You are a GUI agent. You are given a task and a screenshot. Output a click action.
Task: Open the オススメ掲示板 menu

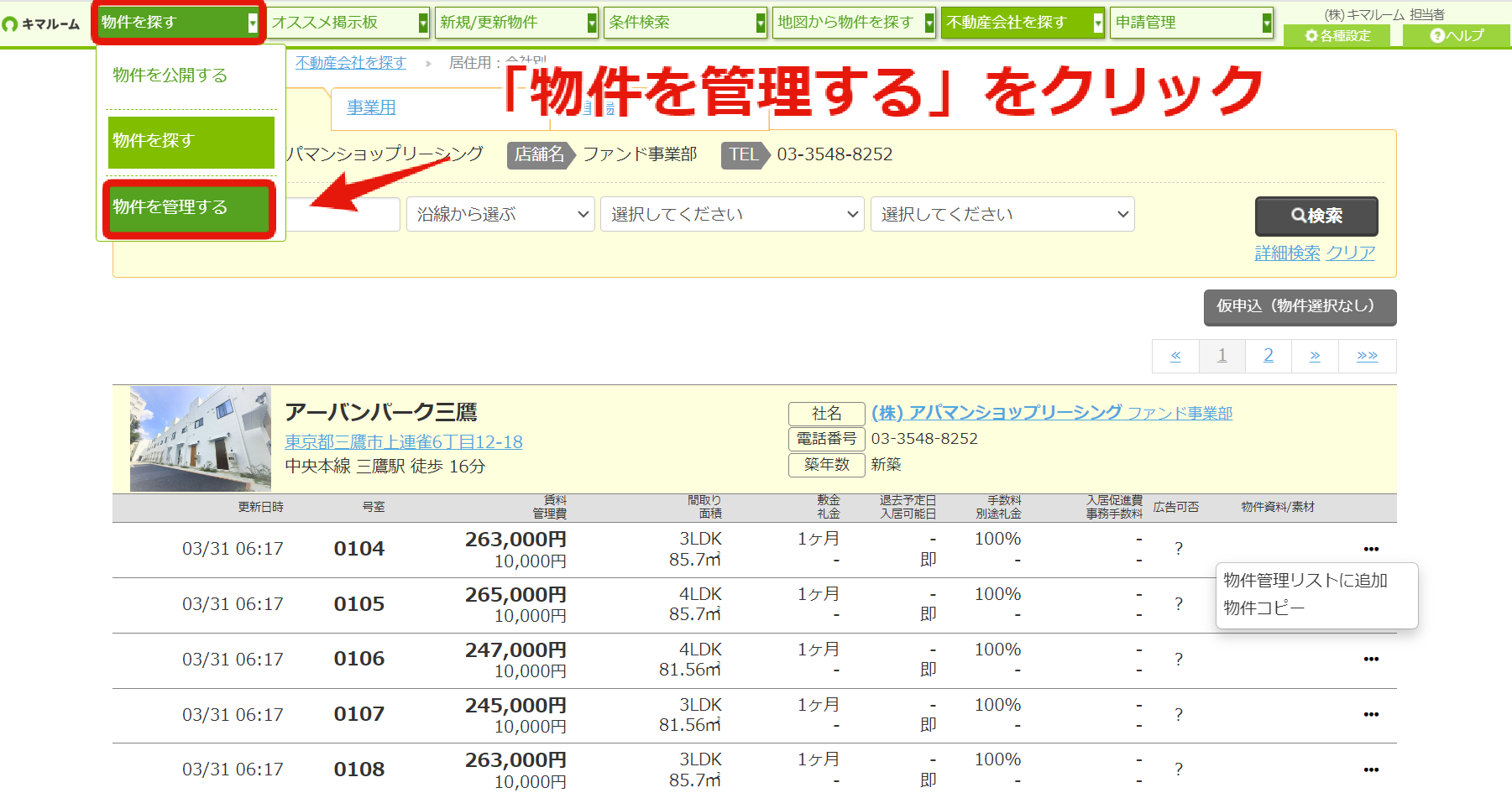pos(348,23)
